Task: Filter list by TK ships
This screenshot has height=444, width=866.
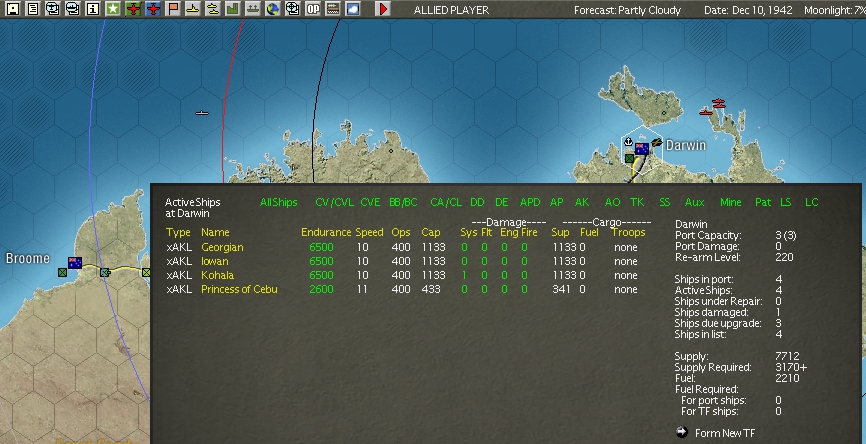Action: click(637, 203)
